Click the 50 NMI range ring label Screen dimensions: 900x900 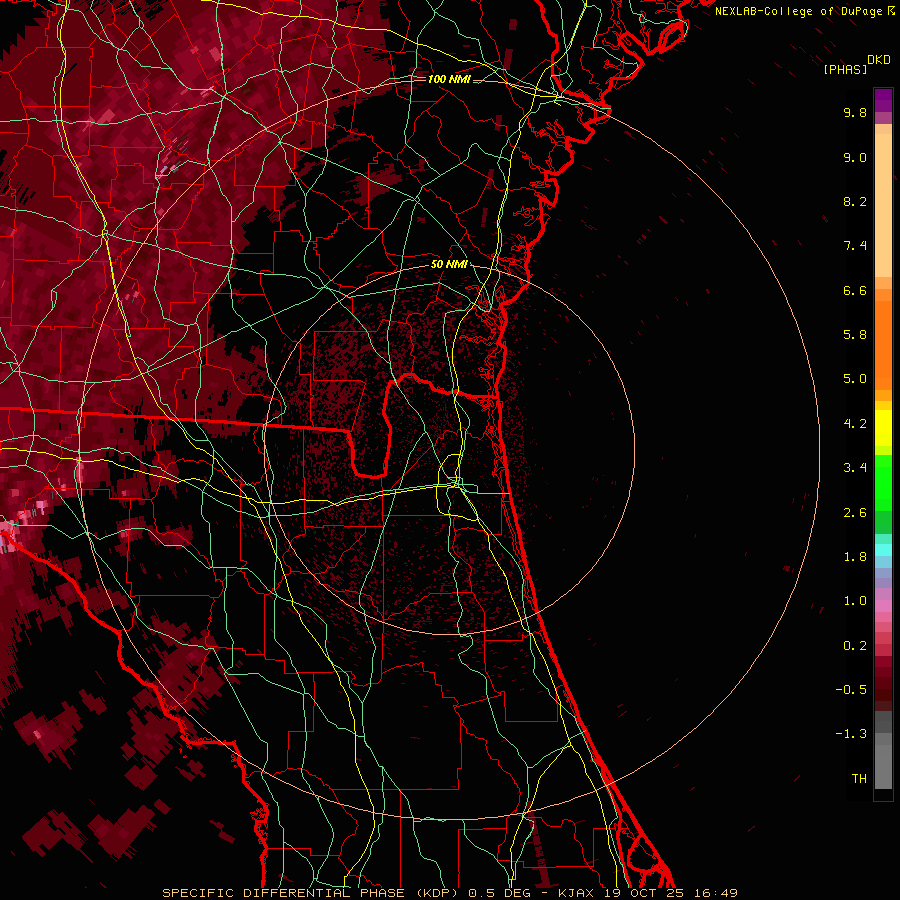click(x=449, y=264)
